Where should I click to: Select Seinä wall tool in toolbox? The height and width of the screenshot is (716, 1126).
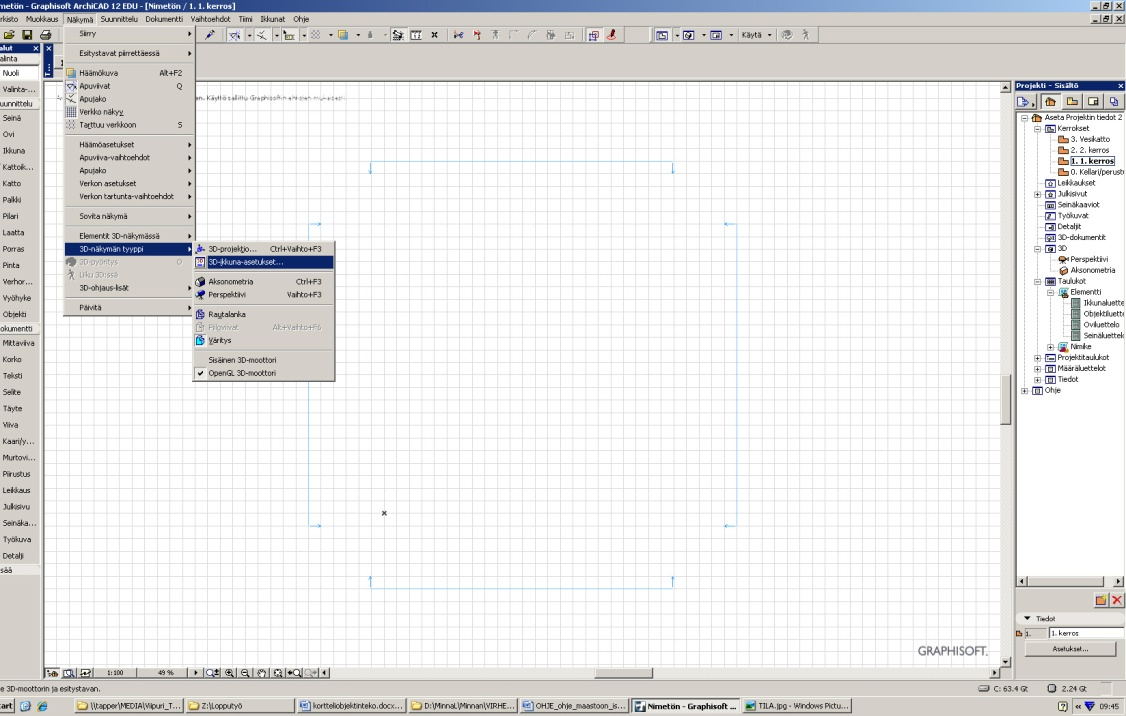point(19,118)
